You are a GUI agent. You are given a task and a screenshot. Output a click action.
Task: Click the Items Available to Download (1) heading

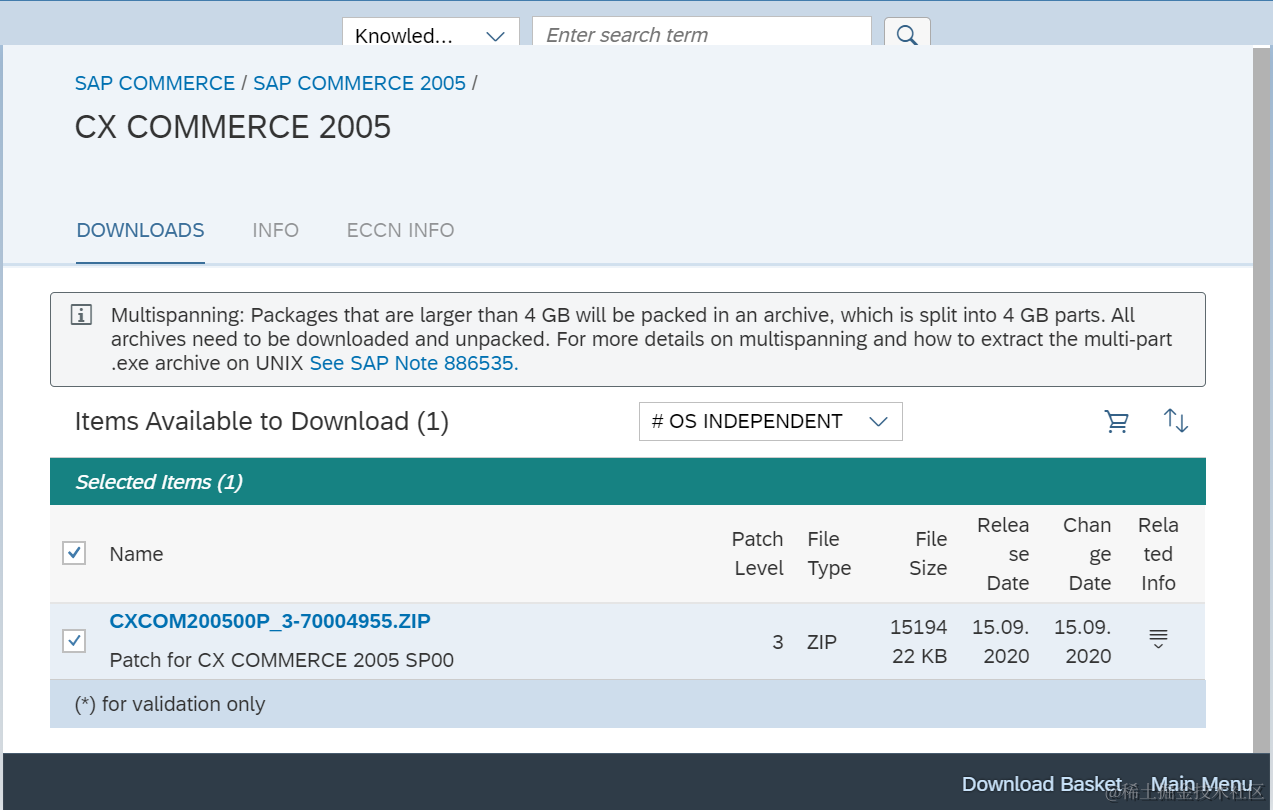[x=262, y=422]
